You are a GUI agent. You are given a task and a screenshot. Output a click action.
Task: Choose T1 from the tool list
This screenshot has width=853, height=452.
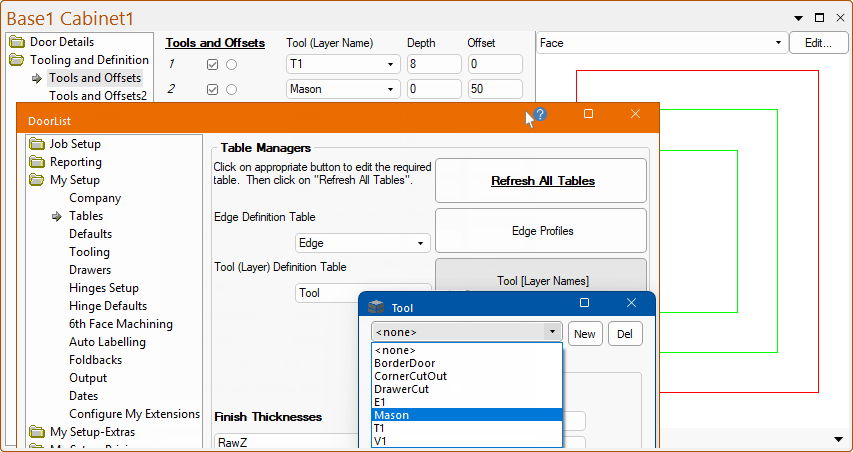click(467, 428)
